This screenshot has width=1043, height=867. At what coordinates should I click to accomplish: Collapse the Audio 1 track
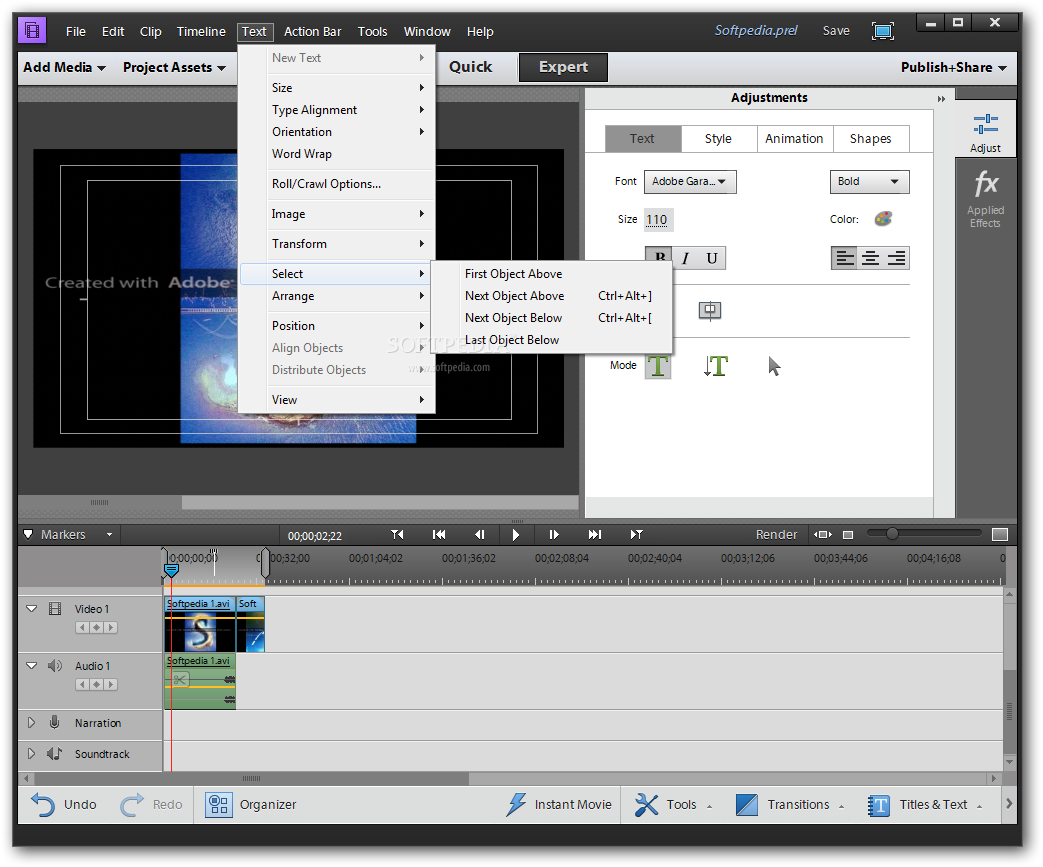pyautogui.click(x=31, y=665)
